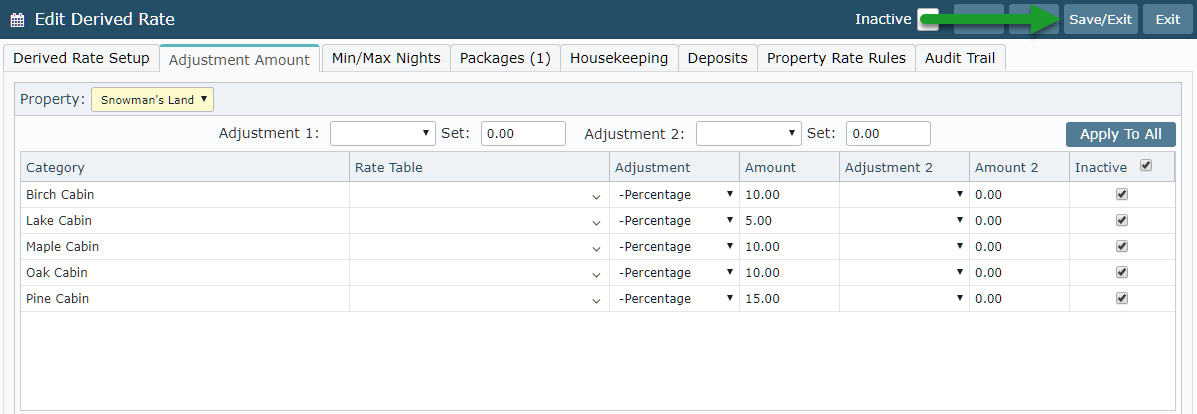Open Adjustment 2 dropdown for Birch Cabin
Image resolution: width=1197 pixels, height=414 pixels.
click(905, 195)
